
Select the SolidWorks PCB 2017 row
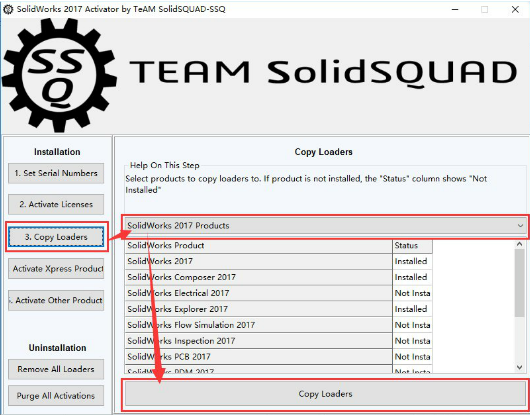click(259, 357)
